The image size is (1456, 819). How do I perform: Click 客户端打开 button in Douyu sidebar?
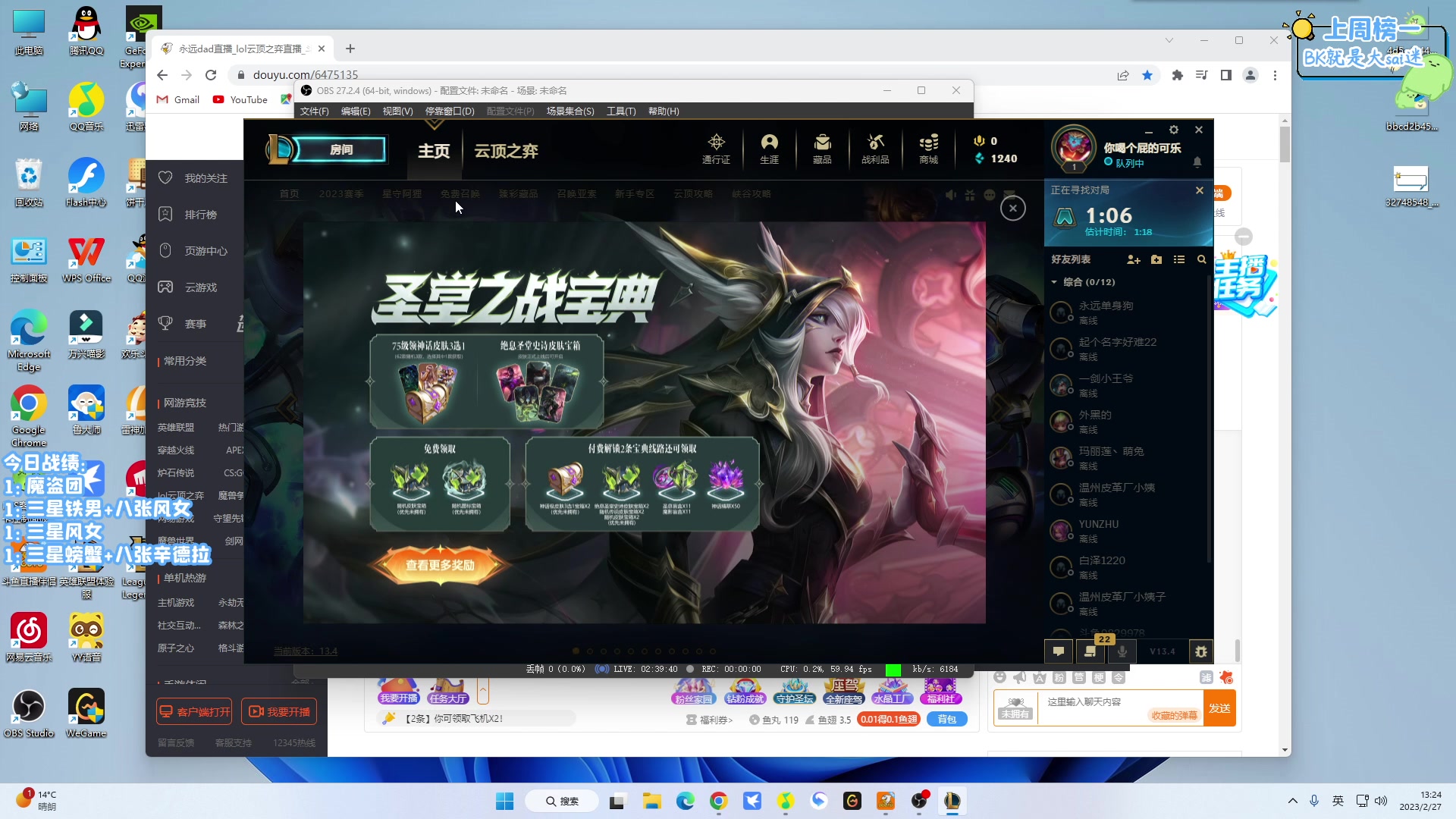(x=194, y=712)
